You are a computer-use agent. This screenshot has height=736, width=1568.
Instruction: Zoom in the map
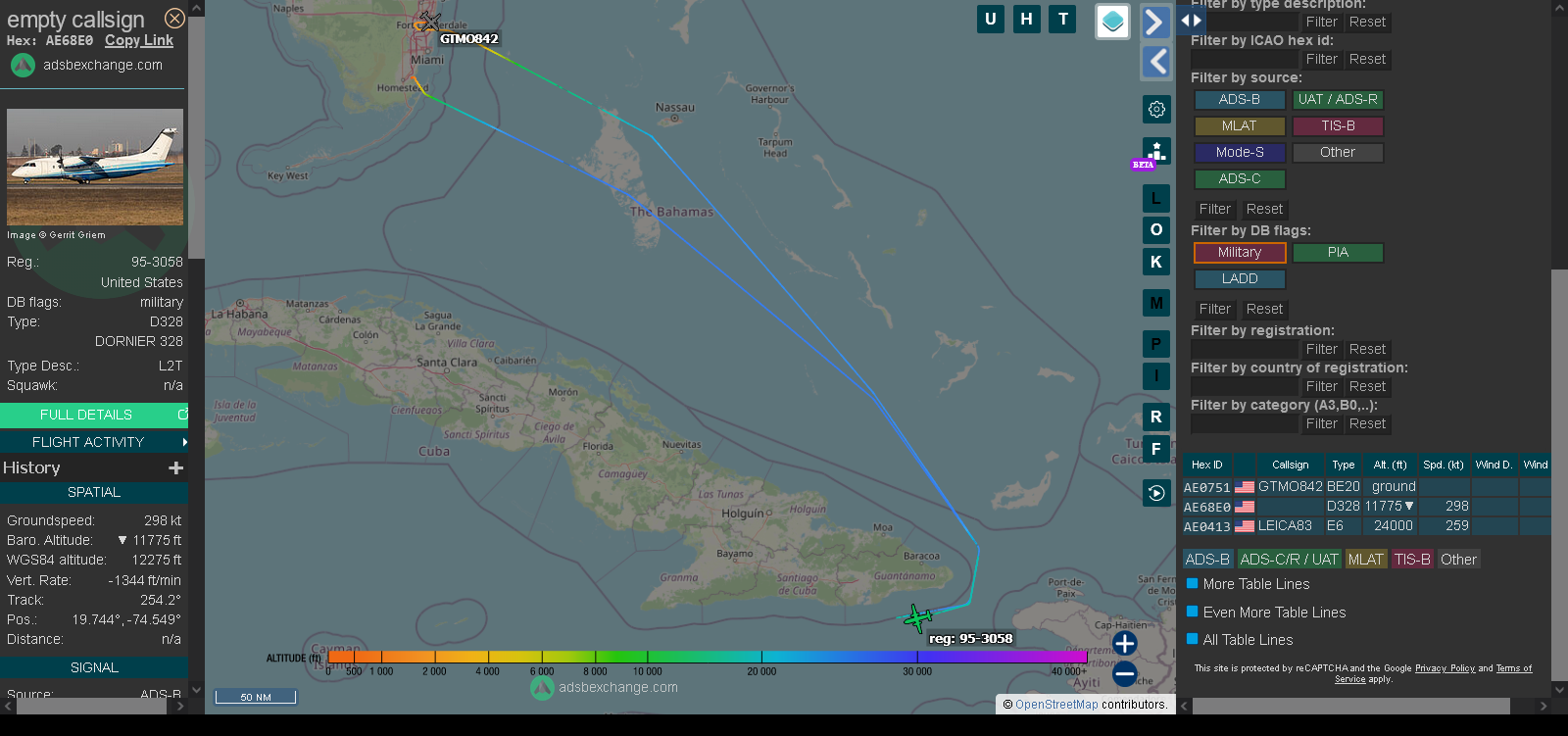(x=1125, y=643)
